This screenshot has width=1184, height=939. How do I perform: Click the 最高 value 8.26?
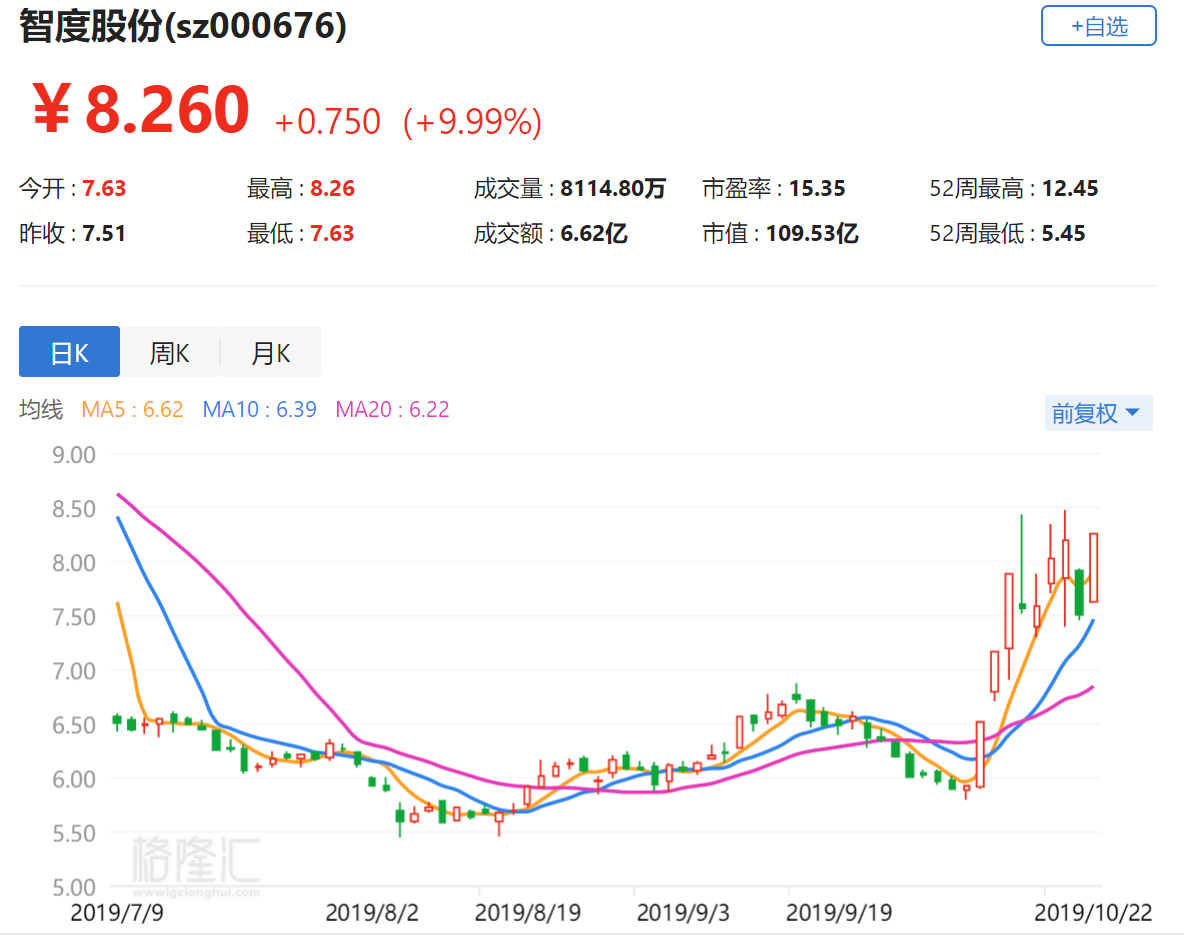[x=332, y=188]
